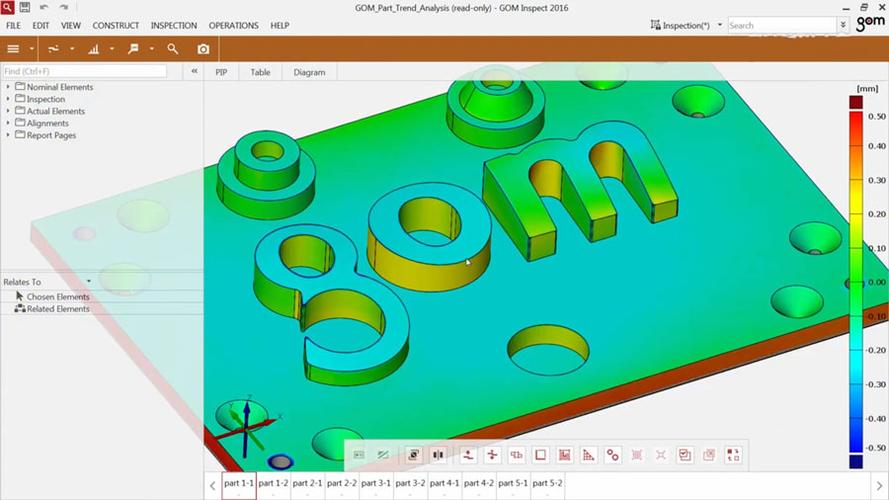Screen dimensions: 889x500
Task: Open the dropdown arrow beside annotation flag icon
Action: 152,49
